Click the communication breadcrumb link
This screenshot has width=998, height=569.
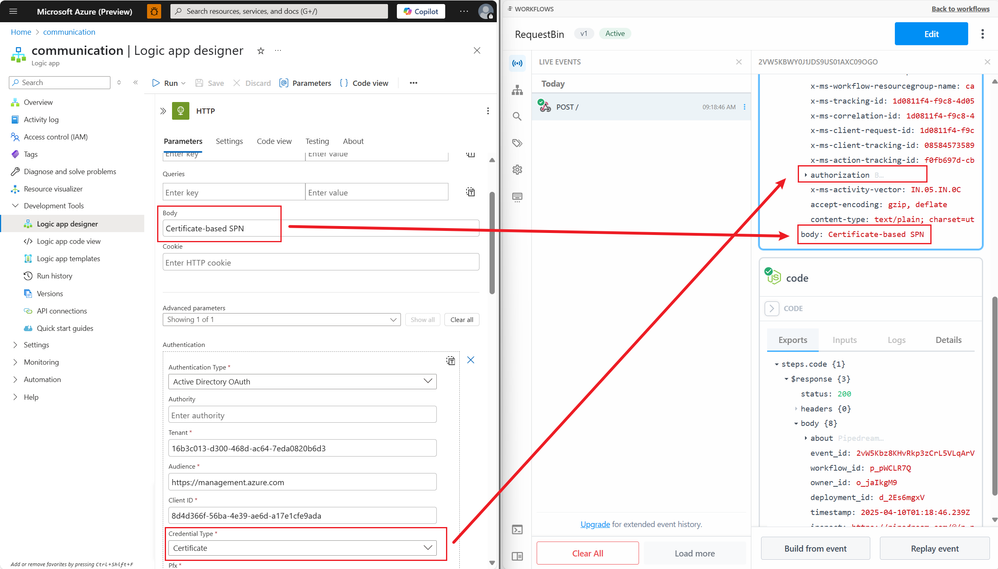point(69,32)
